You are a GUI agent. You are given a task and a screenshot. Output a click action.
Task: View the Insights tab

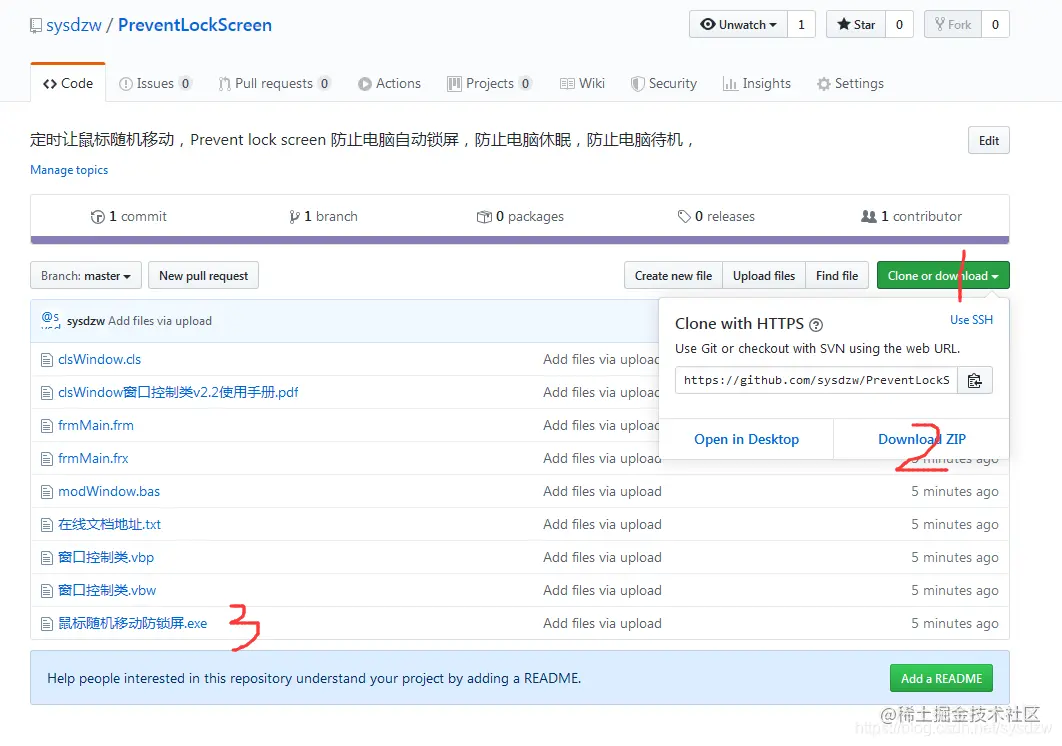coord(757,83)
